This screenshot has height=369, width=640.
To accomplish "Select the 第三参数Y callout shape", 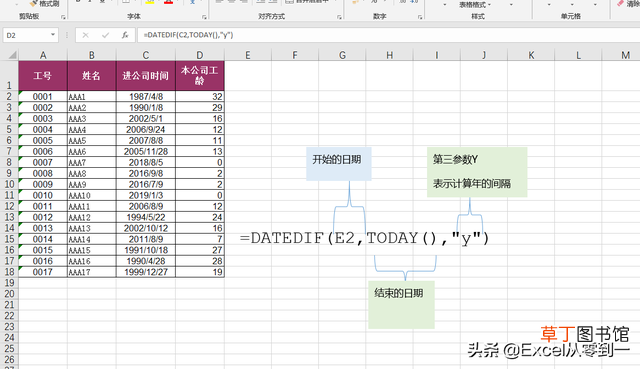I will point(477,172).
